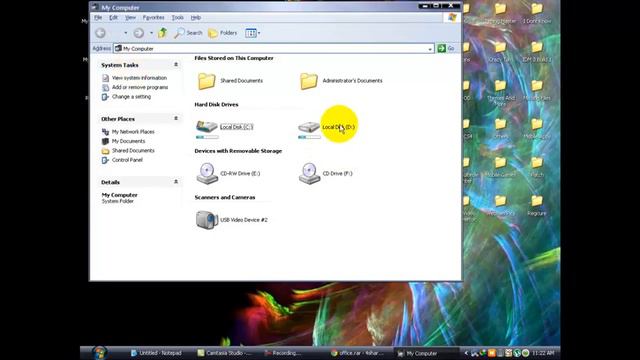640x360 pixels.
Task: Switch to Untitled - Notepad taskbar button
Action: (156, 353)
